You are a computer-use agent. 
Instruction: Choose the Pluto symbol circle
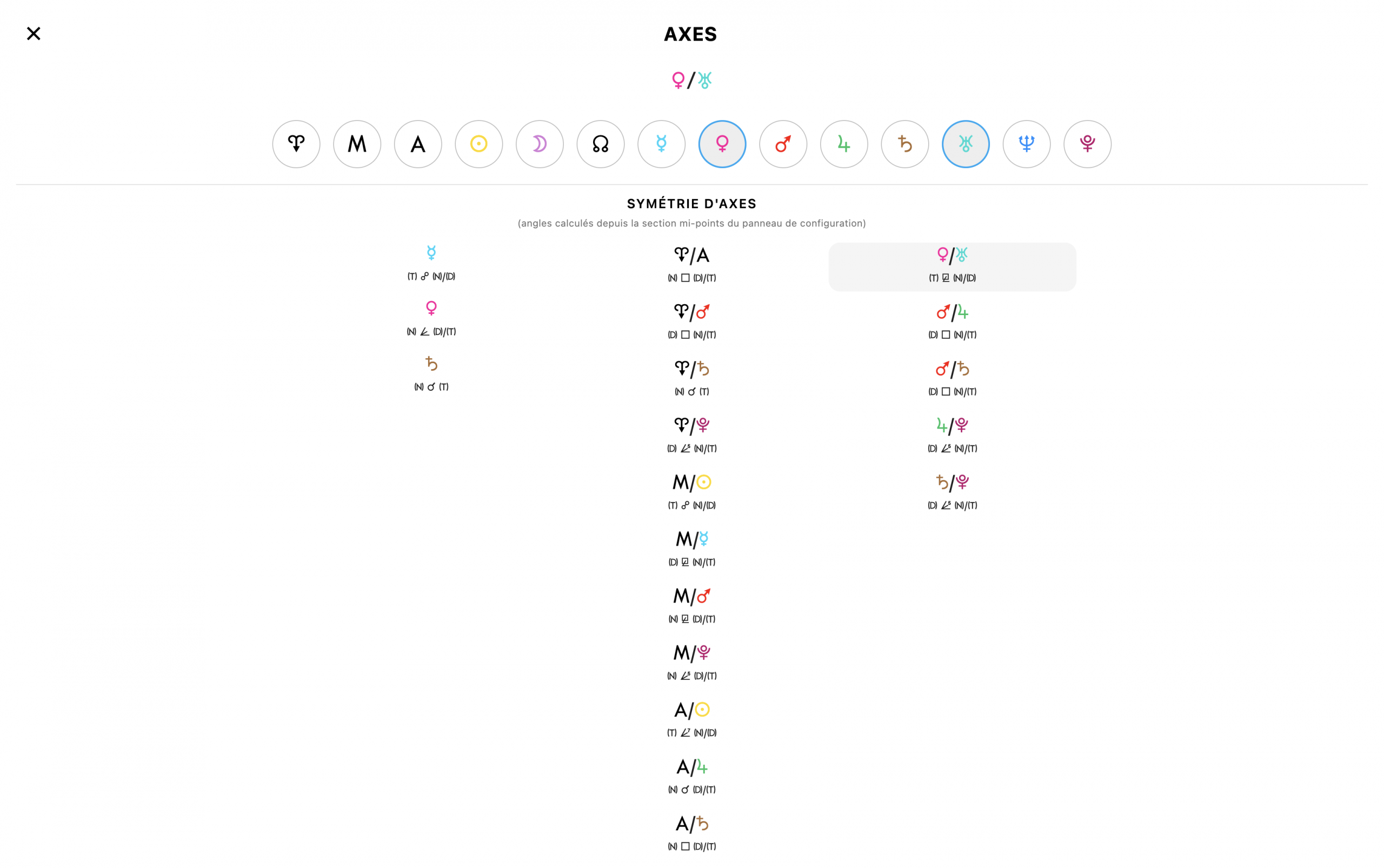pos(1088,144)
